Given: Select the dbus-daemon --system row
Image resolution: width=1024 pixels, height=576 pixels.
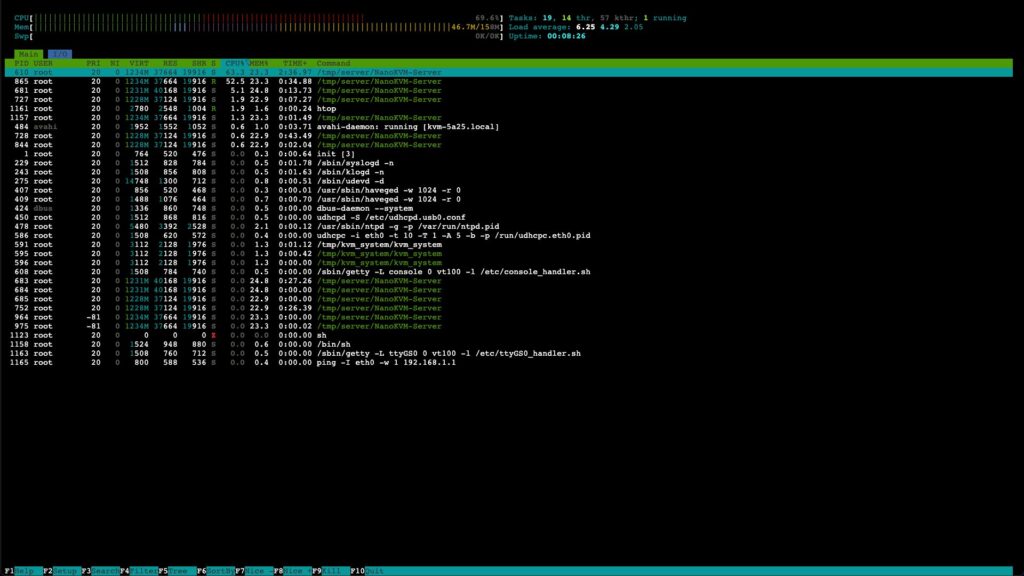Looking at the screenshot, I should coord(509,209).
